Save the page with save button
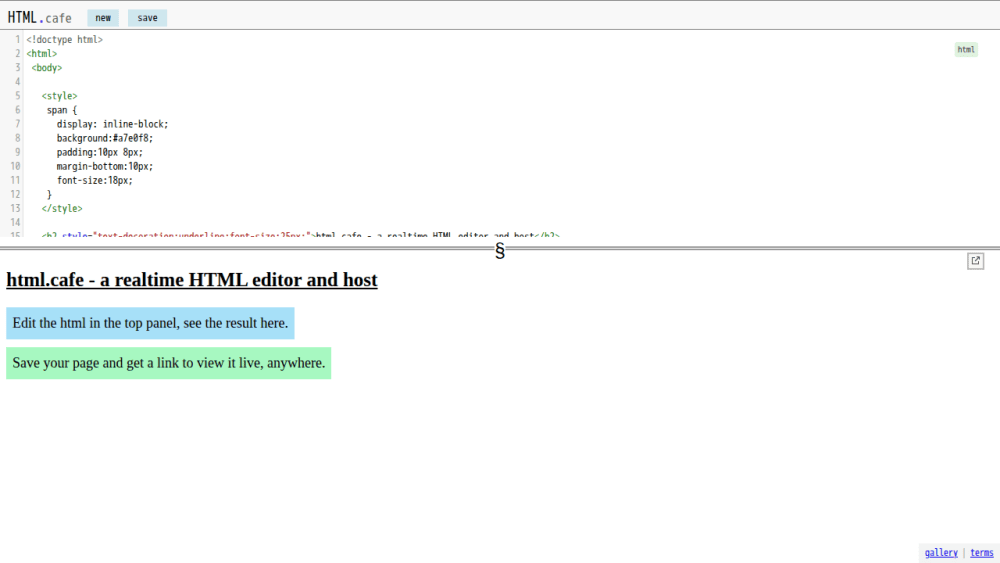This screenshot has width=1000, height=563. 147,18
